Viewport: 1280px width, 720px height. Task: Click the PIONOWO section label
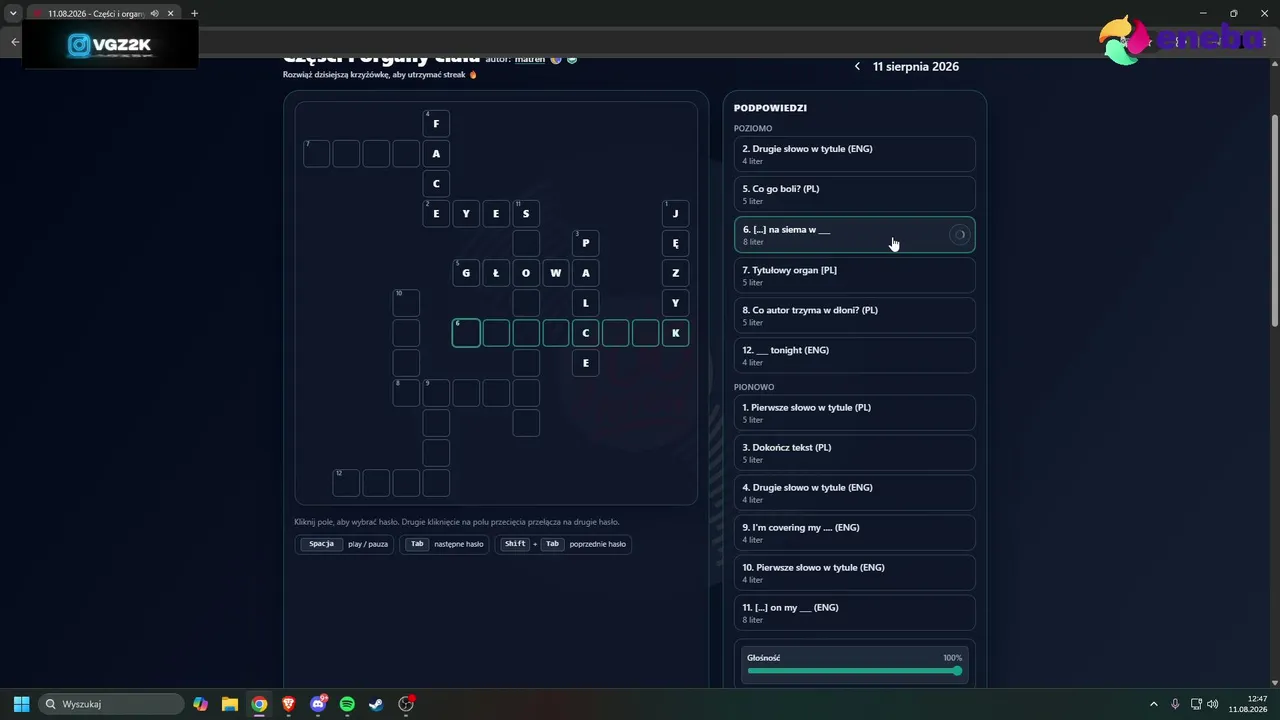click(x=754, y=387)
